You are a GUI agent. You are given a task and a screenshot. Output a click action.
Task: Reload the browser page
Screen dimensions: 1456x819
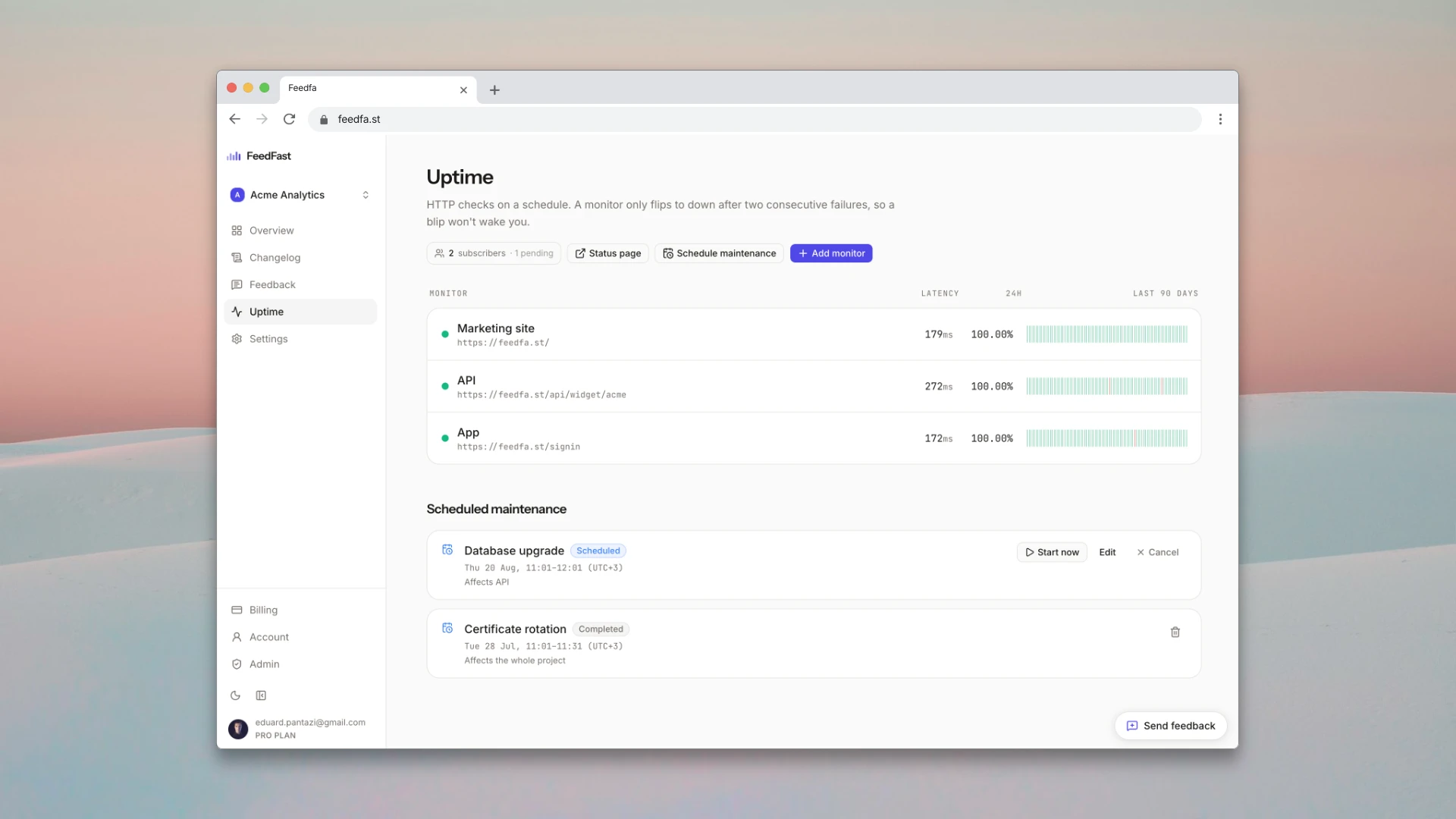click(x=290, y=119)
